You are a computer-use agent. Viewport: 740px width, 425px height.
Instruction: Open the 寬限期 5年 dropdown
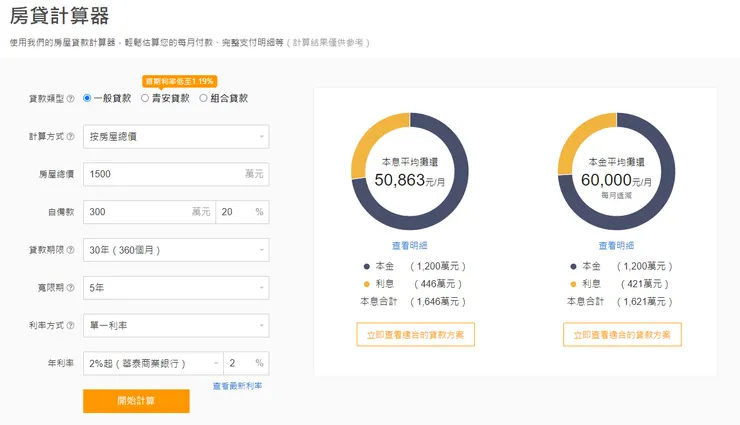(176, 287)
